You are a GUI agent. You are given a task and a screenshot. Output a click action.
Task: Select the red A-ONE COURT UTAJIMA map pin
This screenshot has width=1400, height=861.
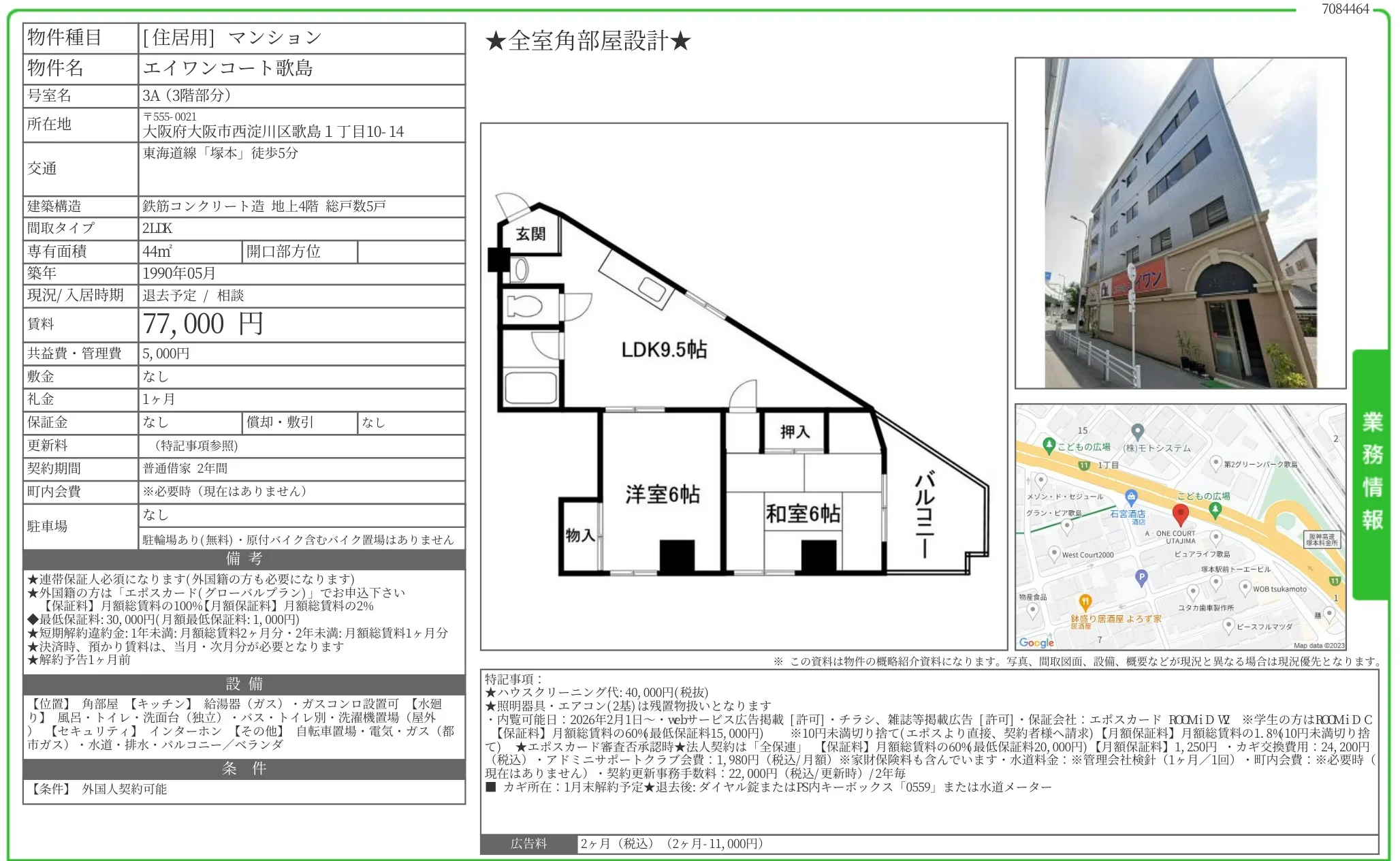(x=1181, y=513)
